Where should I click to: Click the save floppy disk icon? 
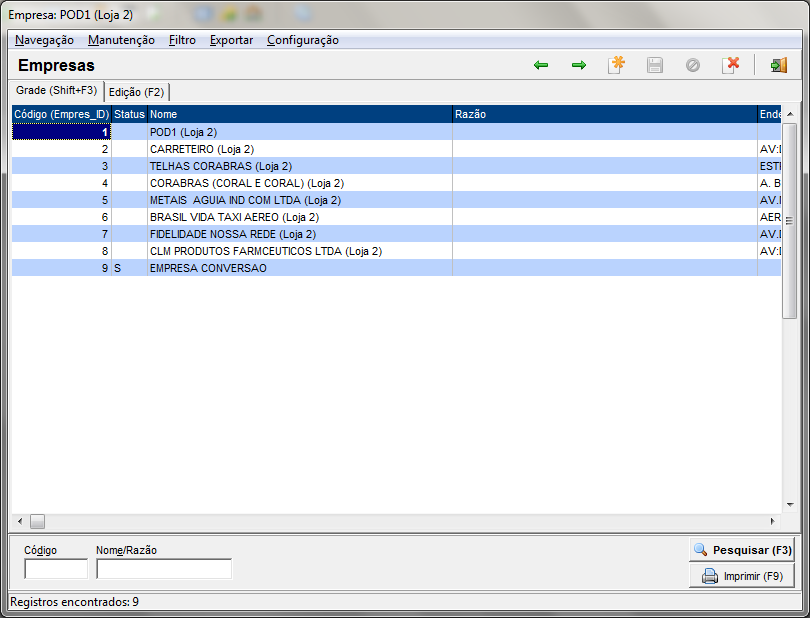click(655, 65)
